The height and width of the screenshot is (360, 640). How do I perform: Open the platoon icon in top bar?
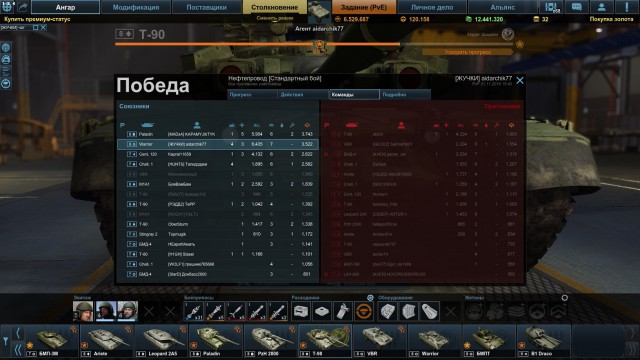point(551,7)
